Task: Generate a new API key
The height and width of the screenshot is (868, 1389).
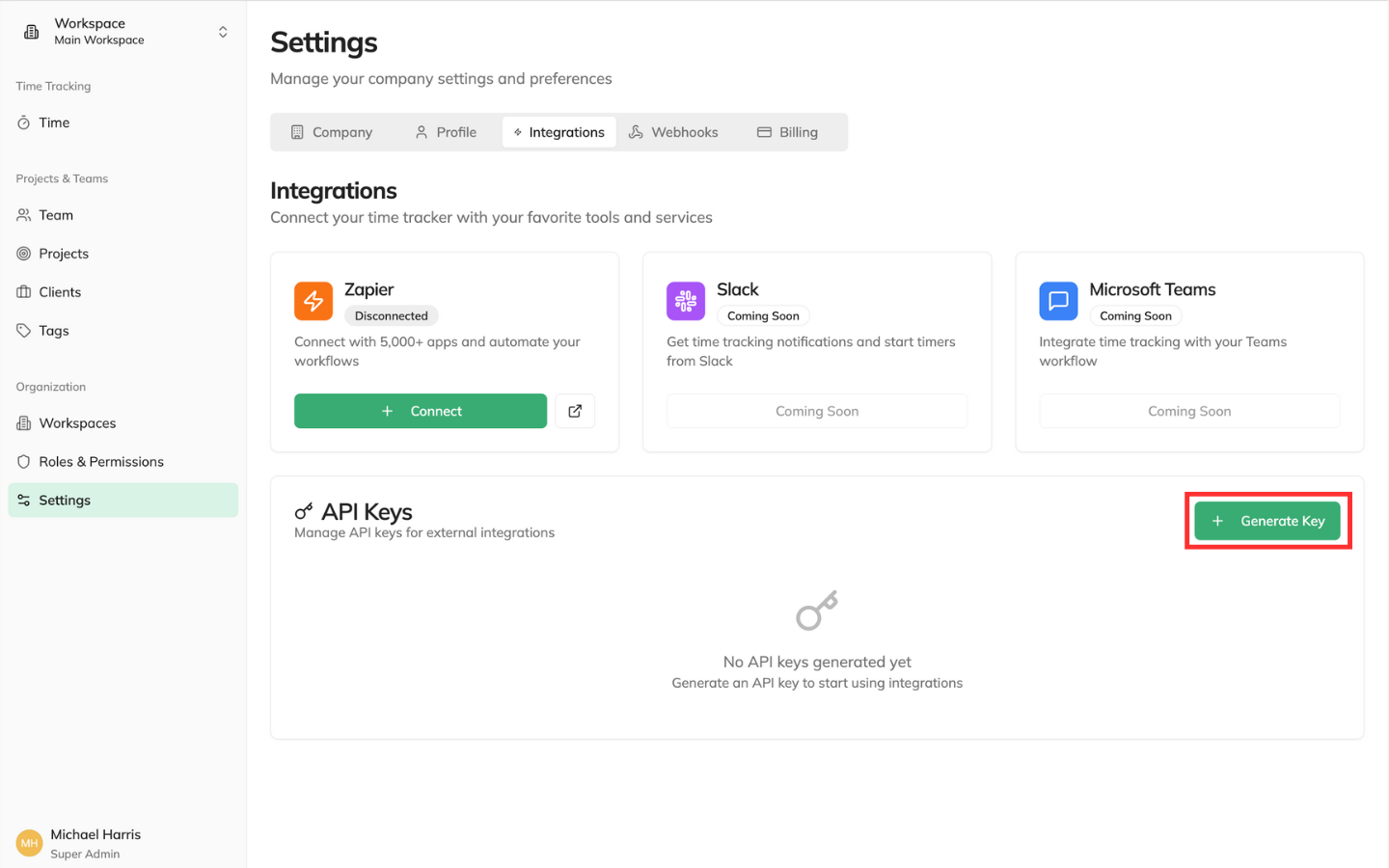Action: [1267, 520]
